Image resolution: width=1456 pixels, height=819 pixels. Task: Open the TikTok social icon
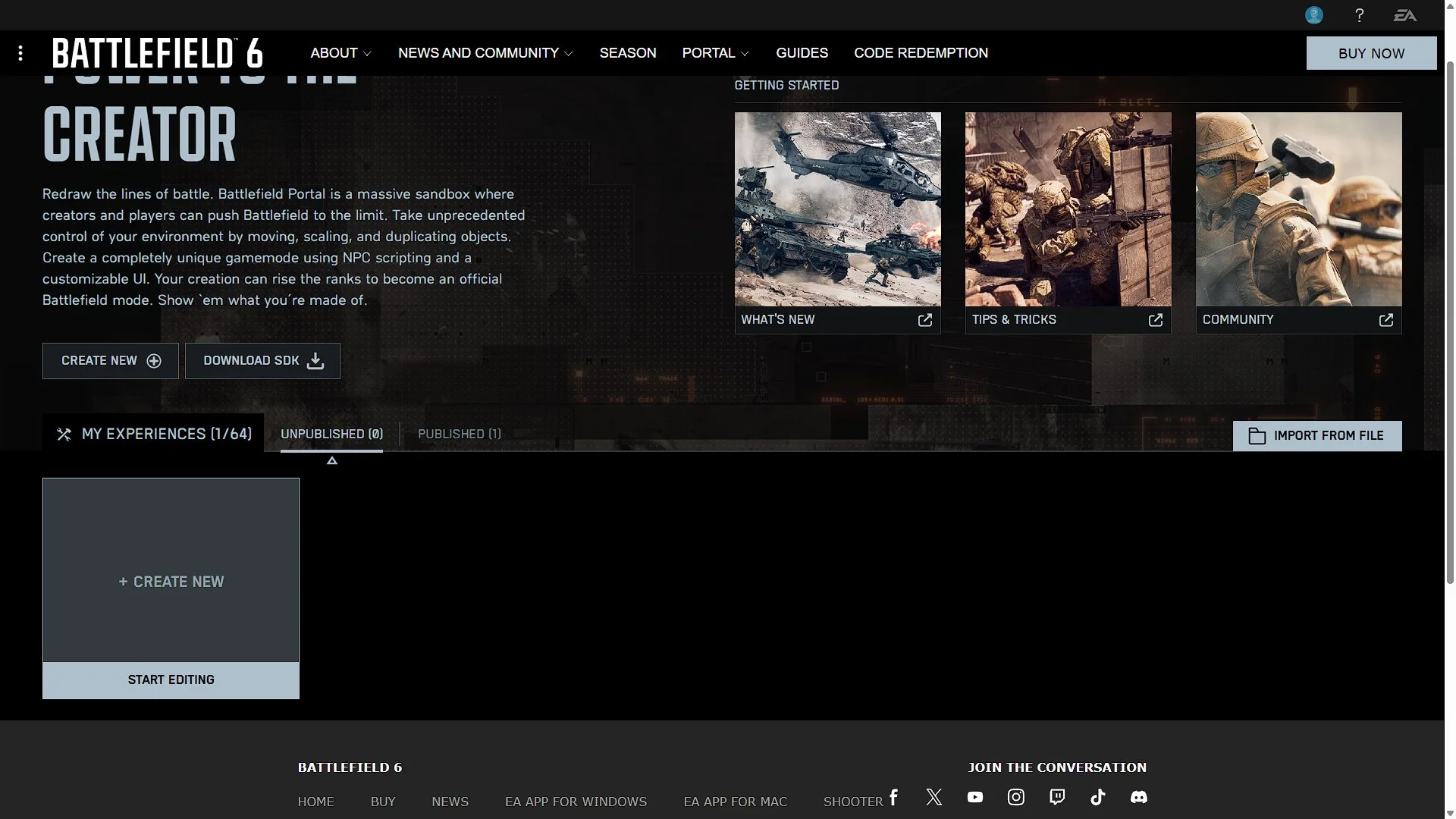pyautogui.click(x=1098, y=797)
